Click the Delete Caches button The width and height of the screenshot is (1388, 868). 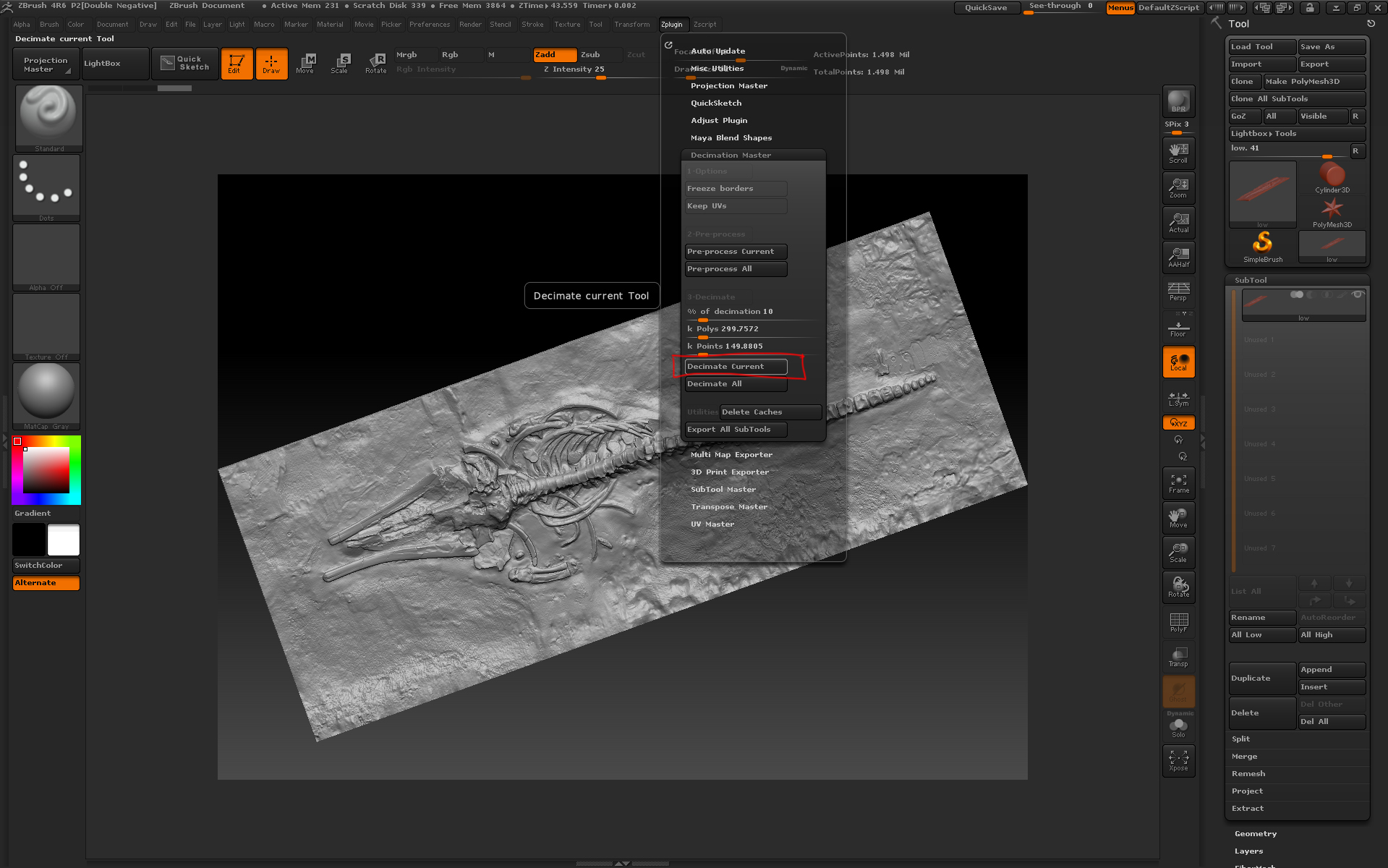click(770, 412)
